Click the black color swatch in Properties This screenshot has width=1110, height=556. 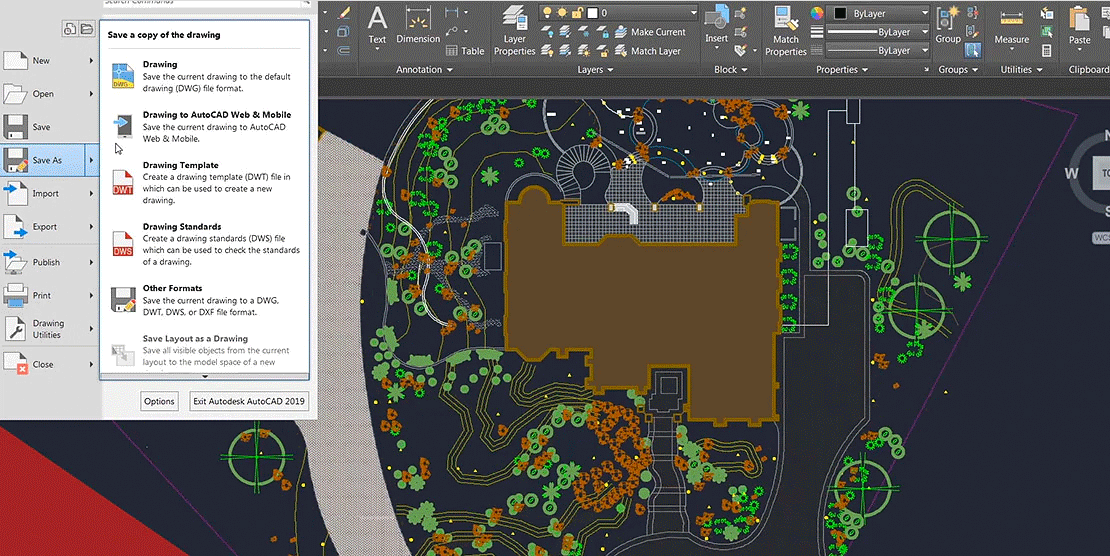tap(840, 13)
